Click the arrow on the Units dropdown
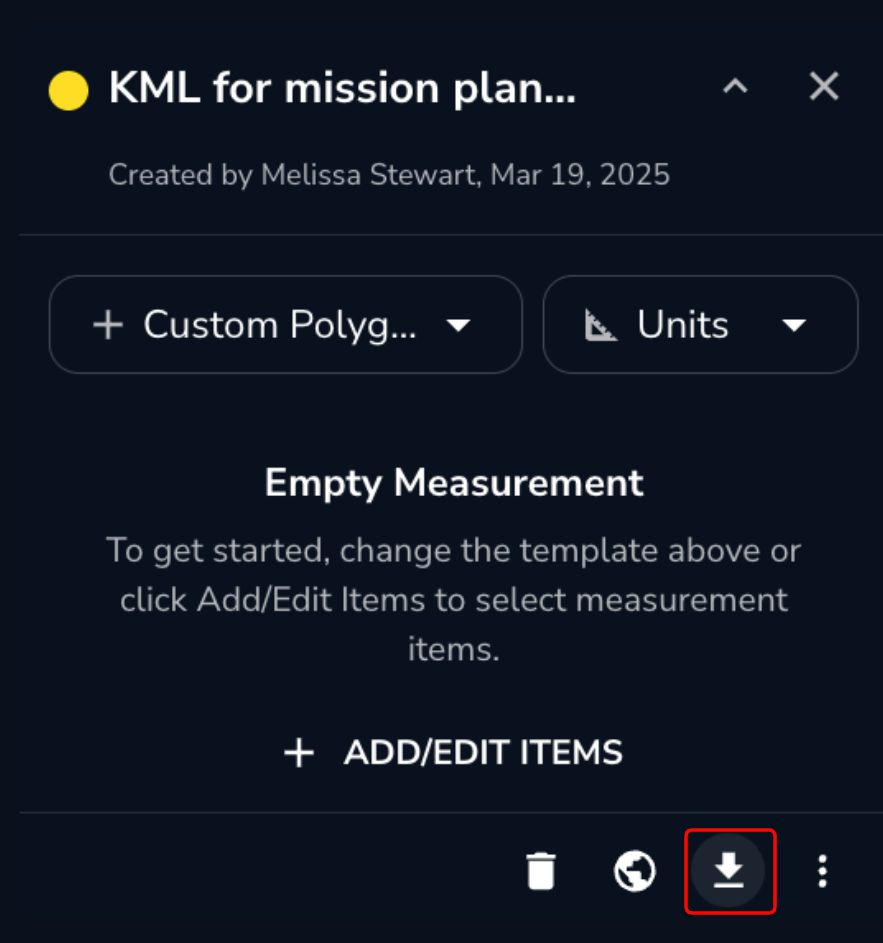The height and width of the screenshot is (943, 883). (x=794, y=325)
